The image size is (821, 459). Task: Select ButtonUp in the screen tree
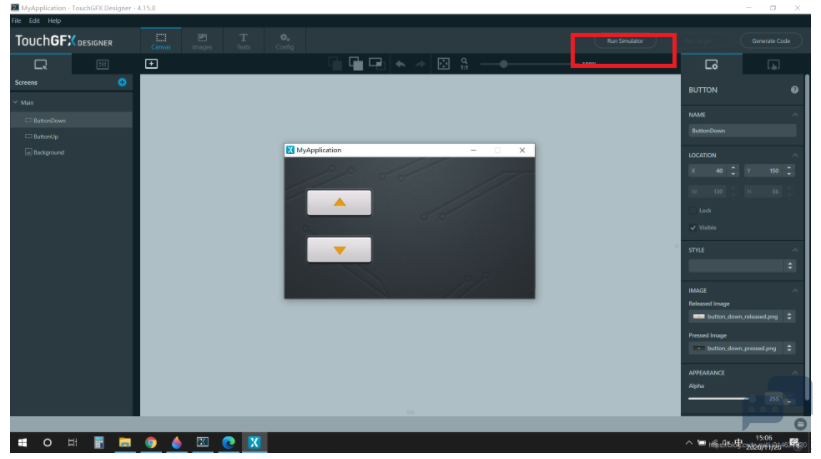point(71,137)
